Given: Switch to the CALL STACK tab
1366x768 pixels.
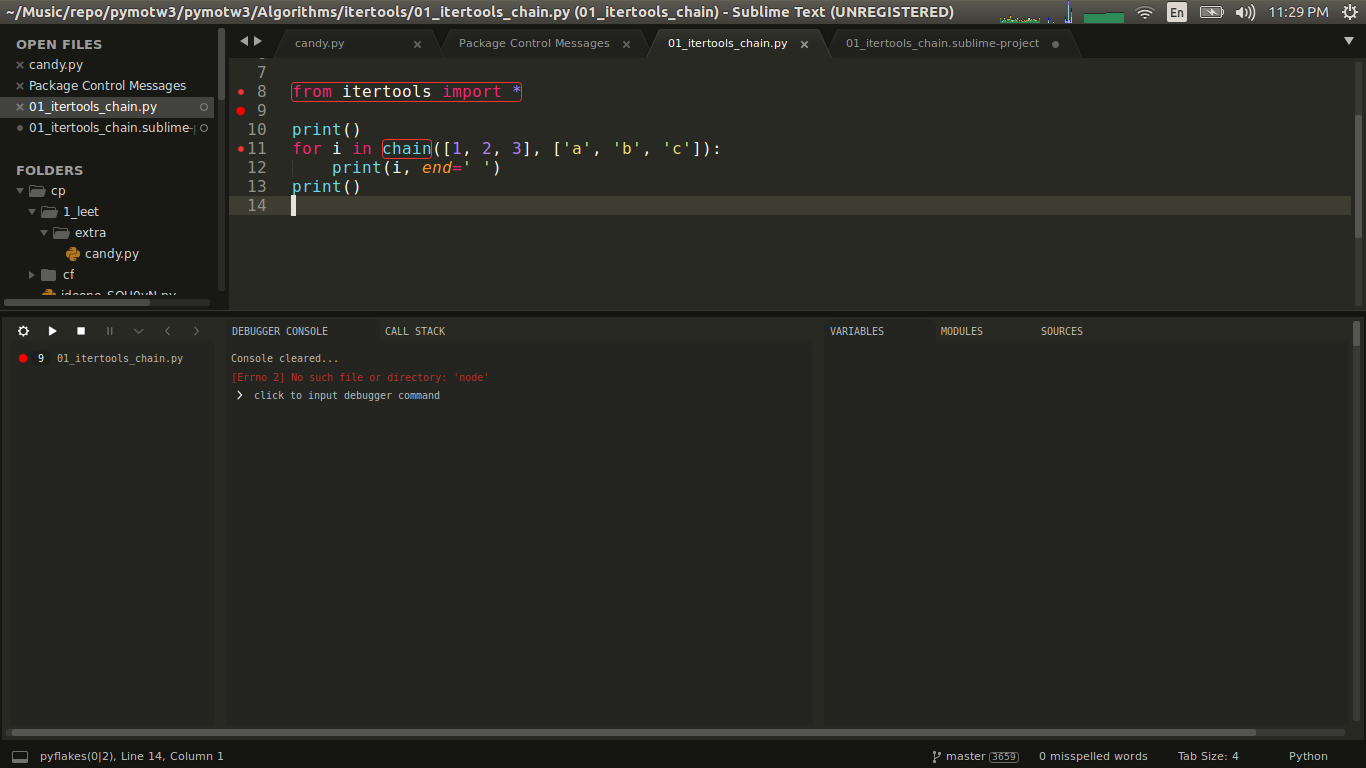Looking at the screenshot, I should [414, 331].
